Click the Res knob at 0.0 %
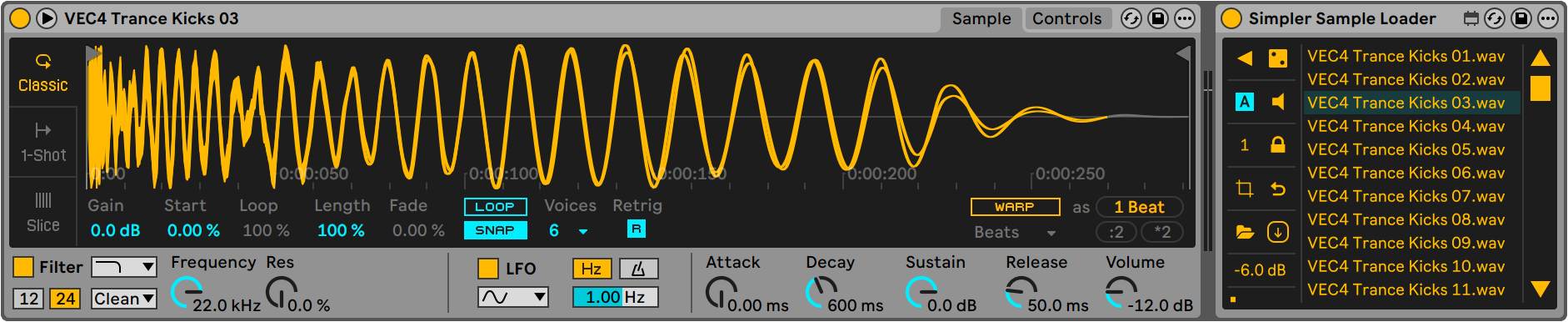This screenshot has height=322, width=1568. pyautogui.click(x=282, y=293)
